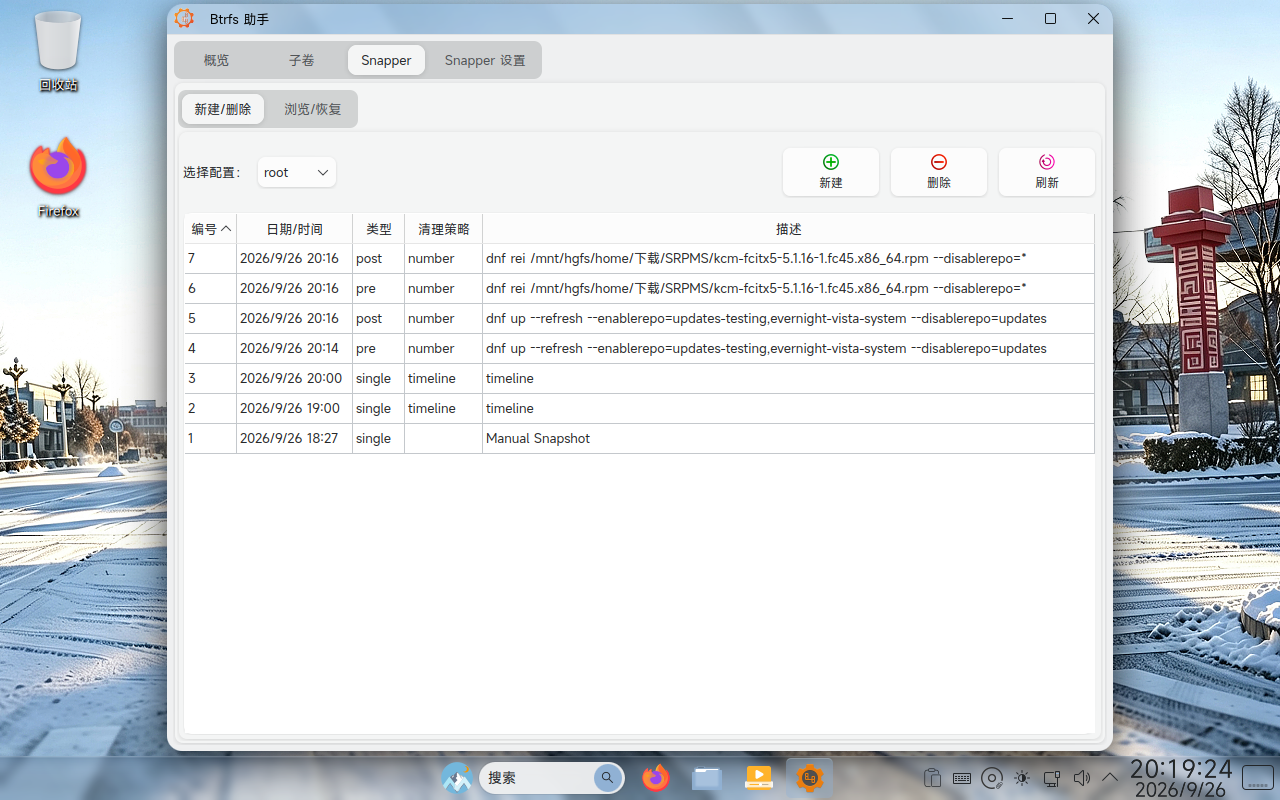Select the 'Manual Snapshot' description cell

[788, 438]
